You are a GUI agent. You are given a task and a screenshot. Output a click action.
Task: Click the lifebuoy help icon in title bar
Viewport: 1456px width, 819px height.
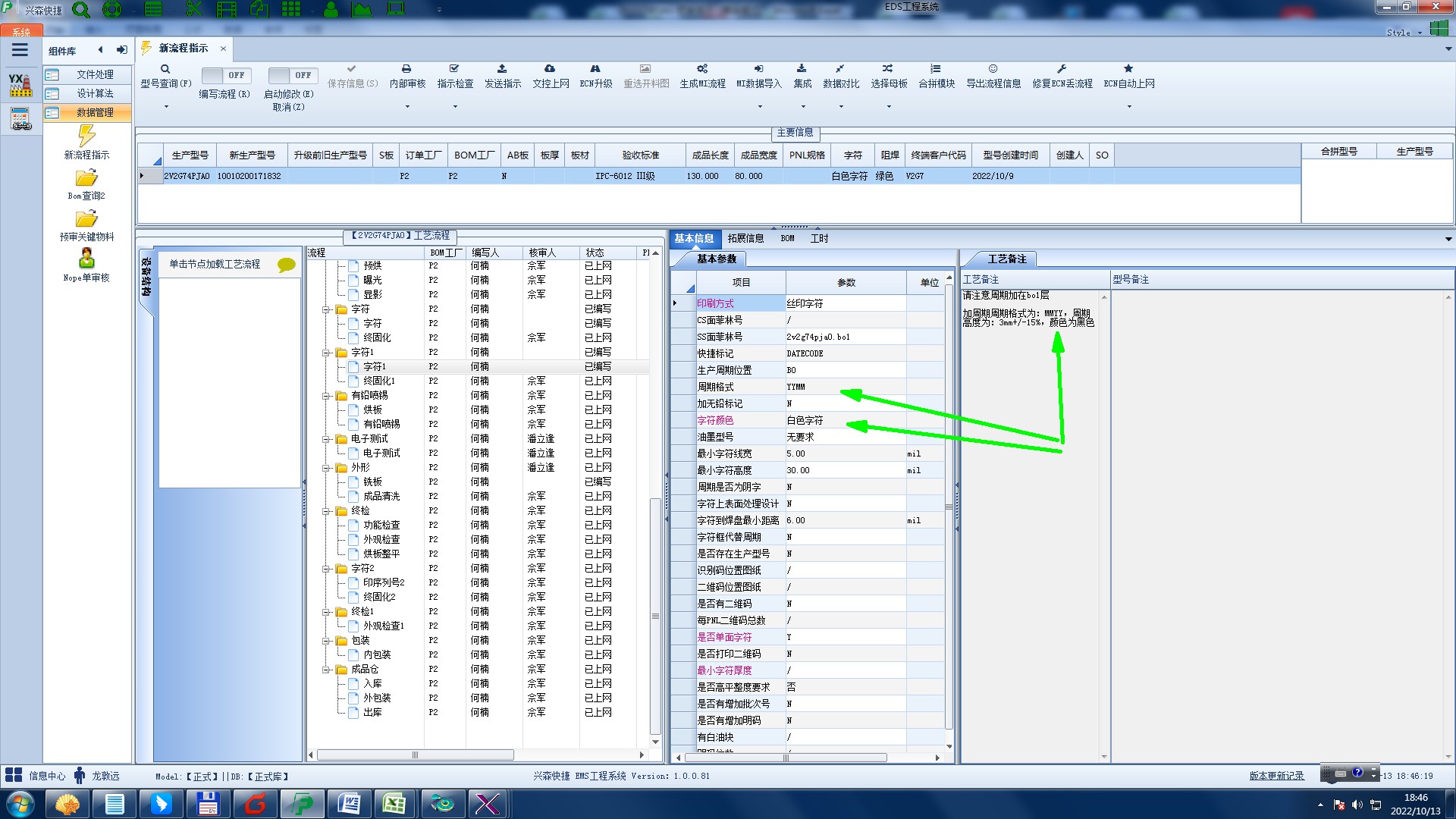click(111, 10)
